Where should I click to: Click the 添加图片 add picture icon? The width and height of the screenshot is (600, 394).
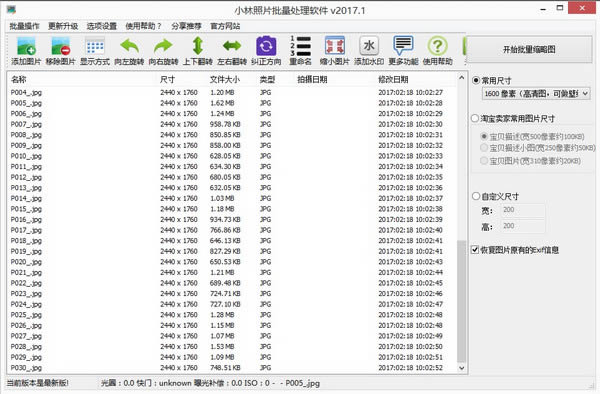point(26,50)
